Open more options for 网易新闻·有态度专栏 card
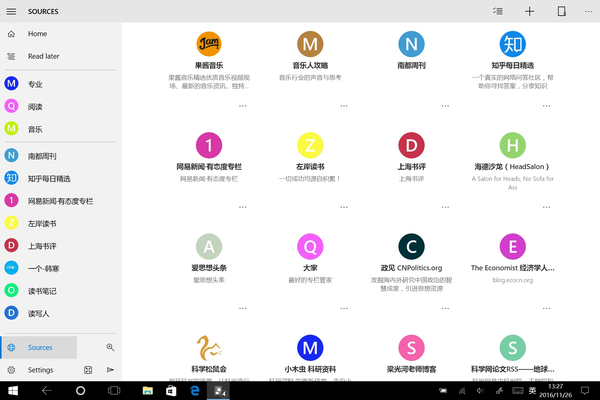 click(x=243, y=207)
